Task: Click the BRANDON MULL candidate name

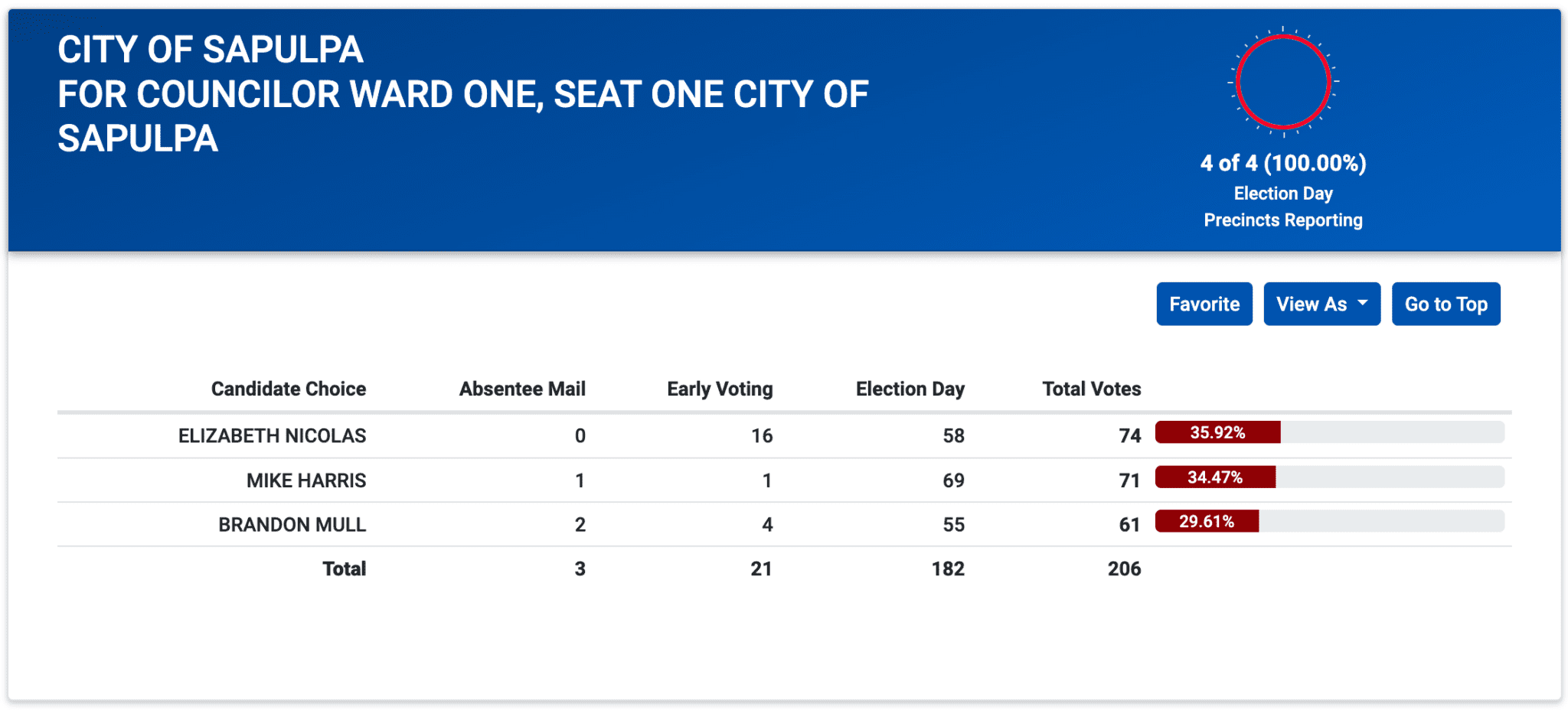Action: [x=292, y=525]
